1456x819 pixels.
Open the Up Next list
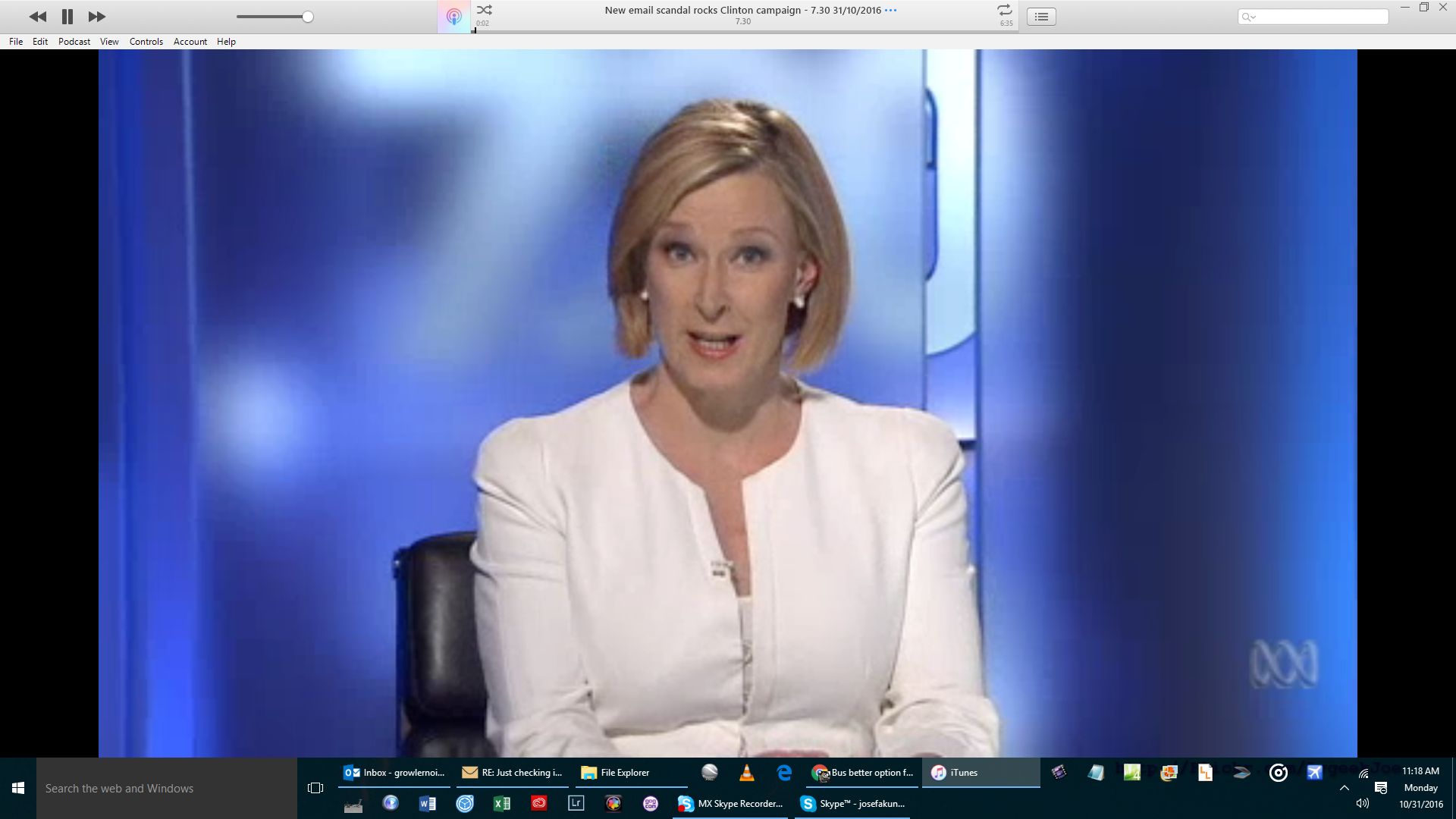1041,17
